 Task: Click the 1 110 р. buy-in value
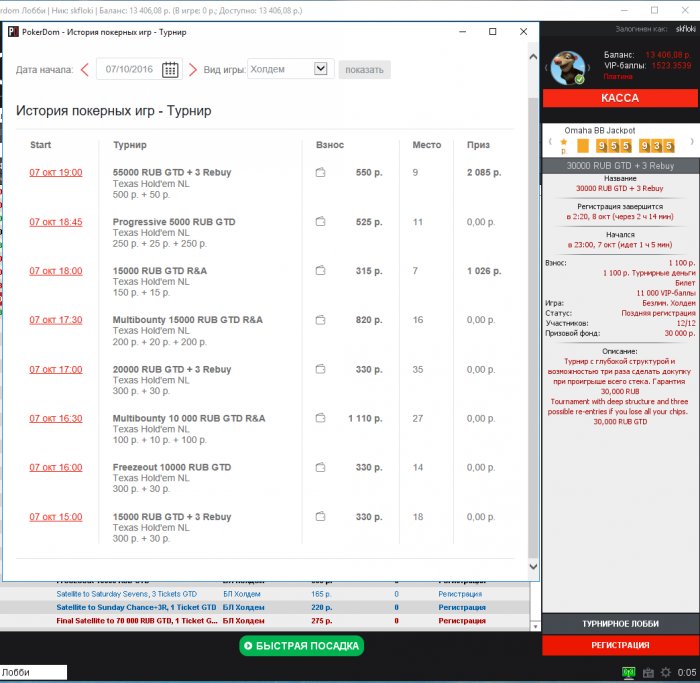point(365,418)
